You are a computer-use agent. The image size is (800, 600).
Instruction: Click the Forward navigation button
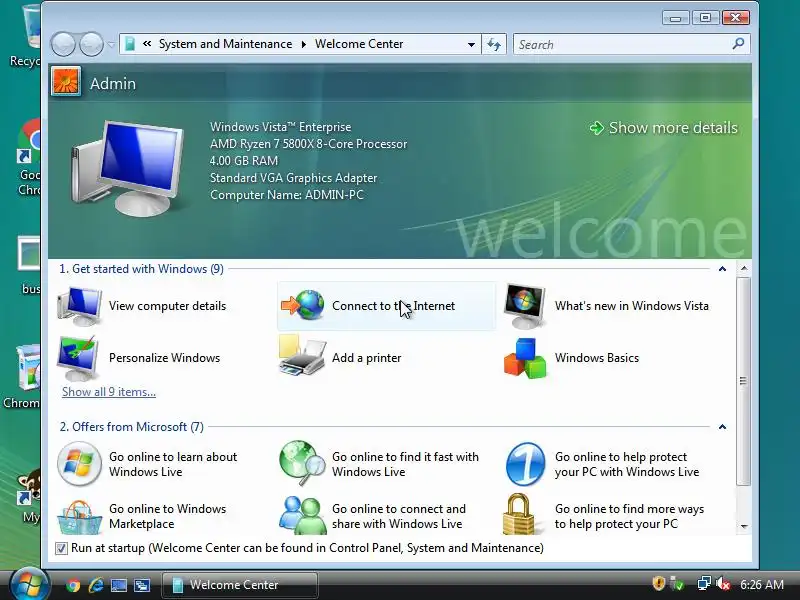(x=91, y=44)
